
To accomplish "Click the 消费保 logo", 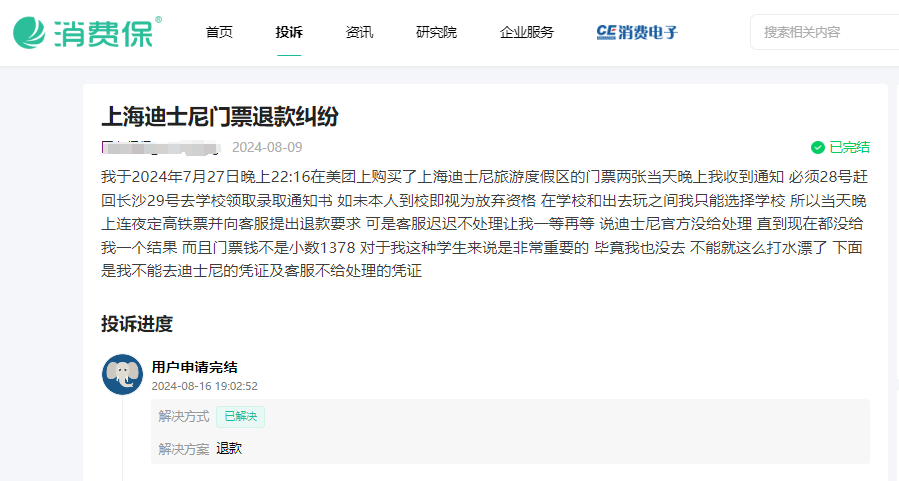I will pos(87,32).
